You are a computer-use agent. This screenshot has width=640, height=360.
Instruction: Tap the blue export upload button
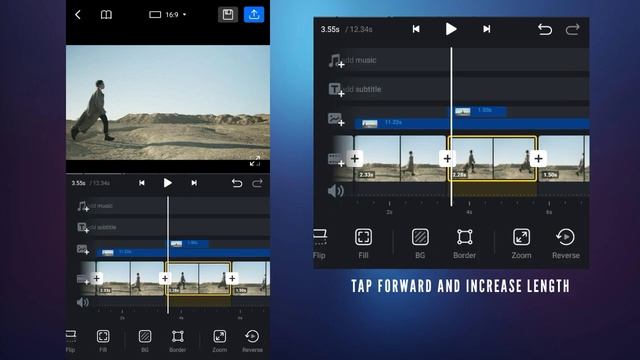pyautogui.click(x=254, y=15)
